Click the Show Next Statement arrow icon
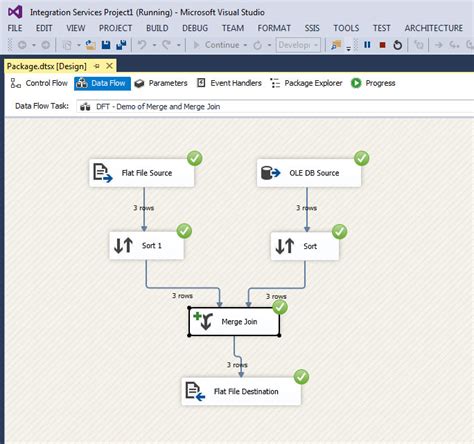The width and height of the screenshot is (474, 444). pos(439,45)
